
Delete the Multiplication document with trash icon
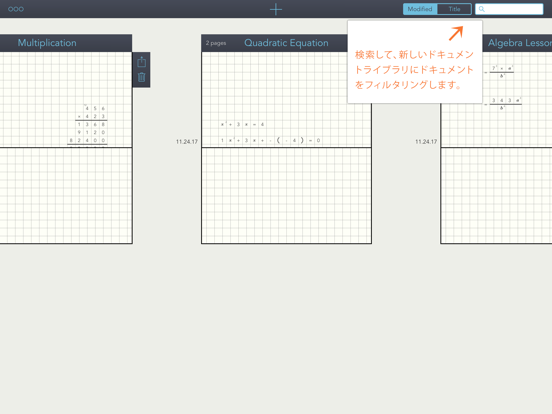pos(142,77)
